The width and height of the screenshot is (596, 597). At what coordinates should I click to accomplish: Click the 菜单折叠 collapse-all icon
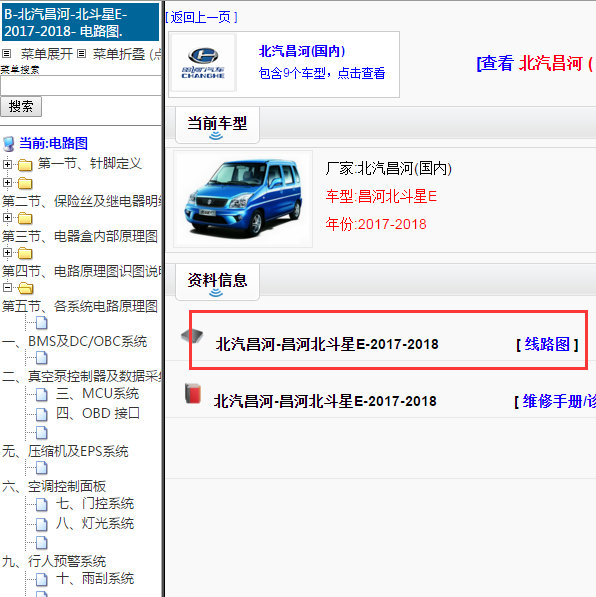coord(81,53)
